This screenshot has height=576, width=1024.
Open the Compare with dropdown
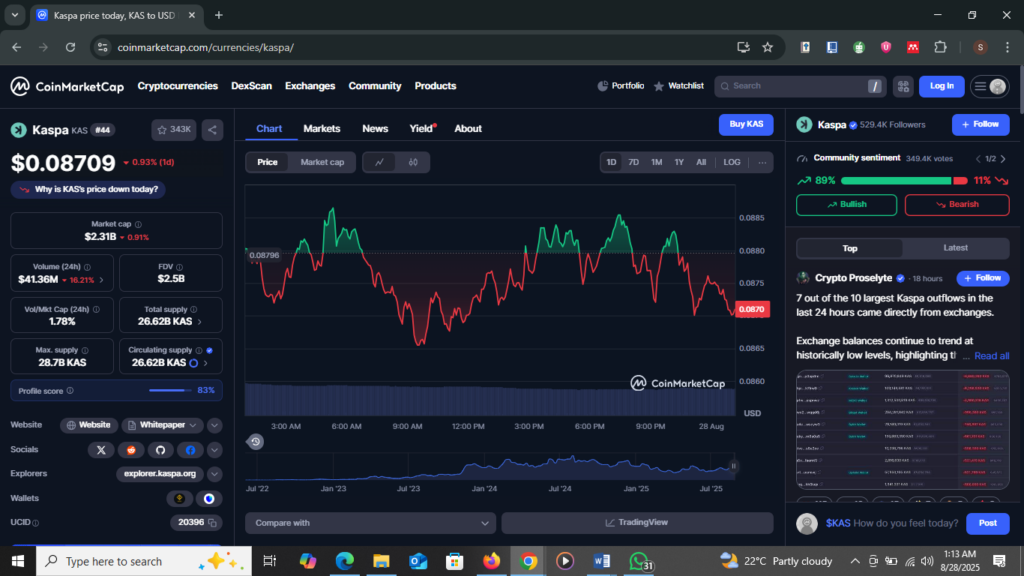click(370, 523)
